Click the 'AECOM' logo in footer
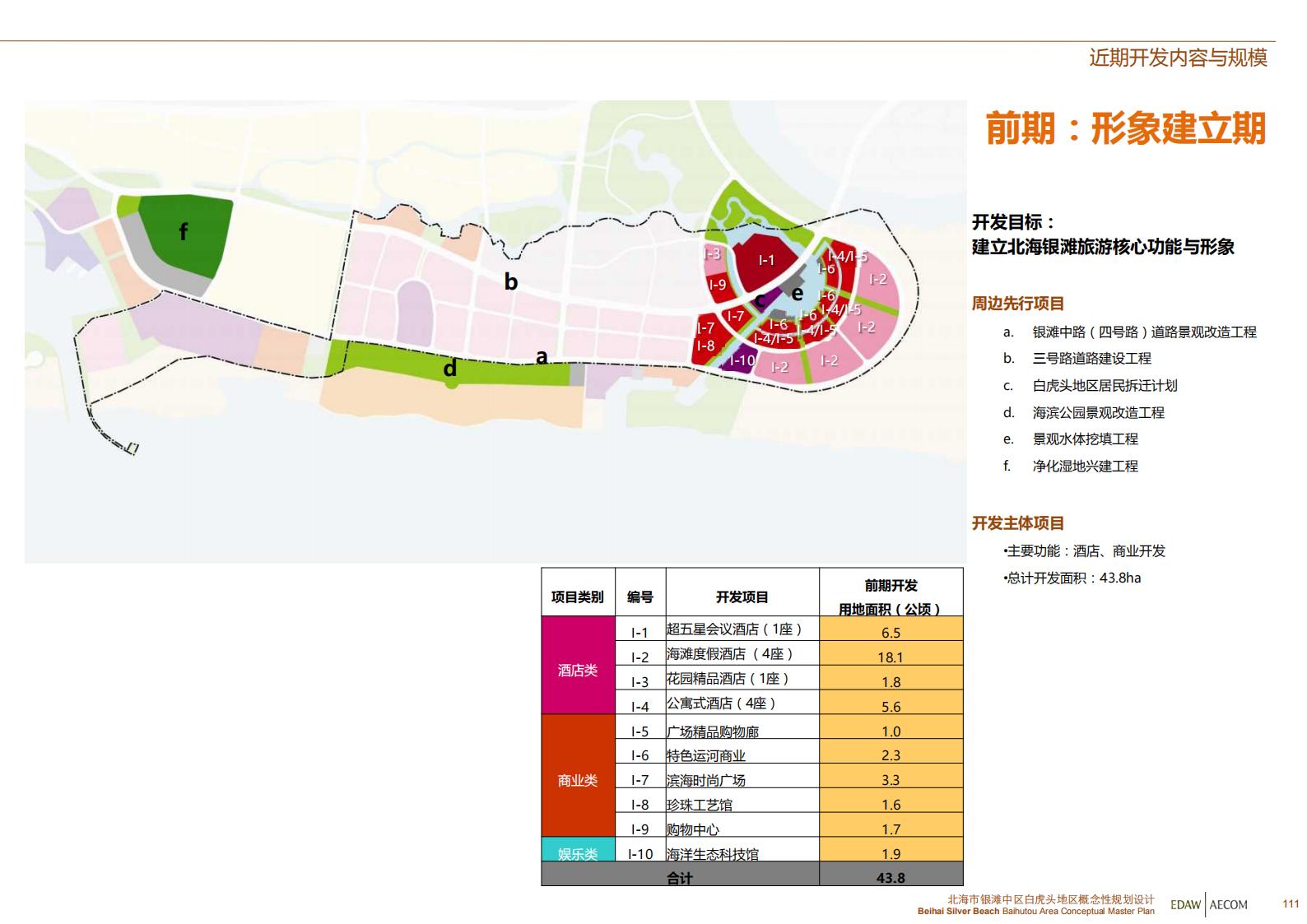Image resolution: width=1307 pixels, height=924 pixels. (x=1229, y=904)
